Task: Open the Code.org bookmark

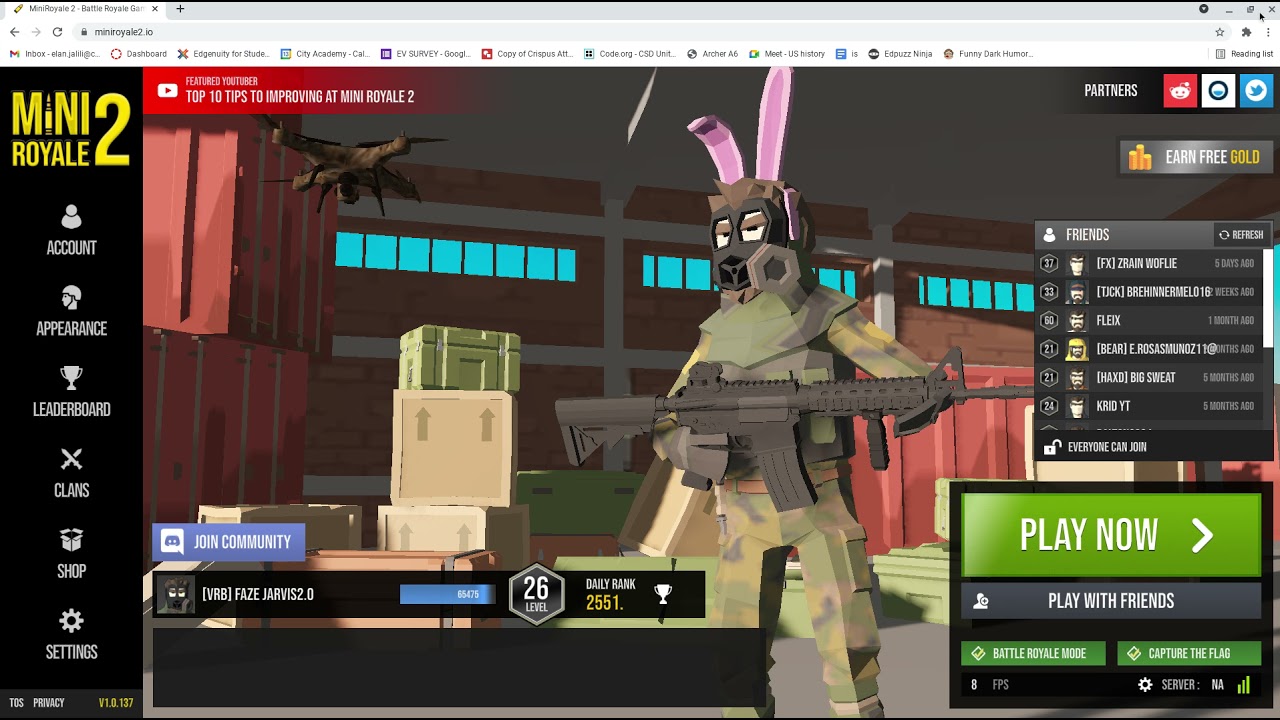Action: [x=630, y=54]
